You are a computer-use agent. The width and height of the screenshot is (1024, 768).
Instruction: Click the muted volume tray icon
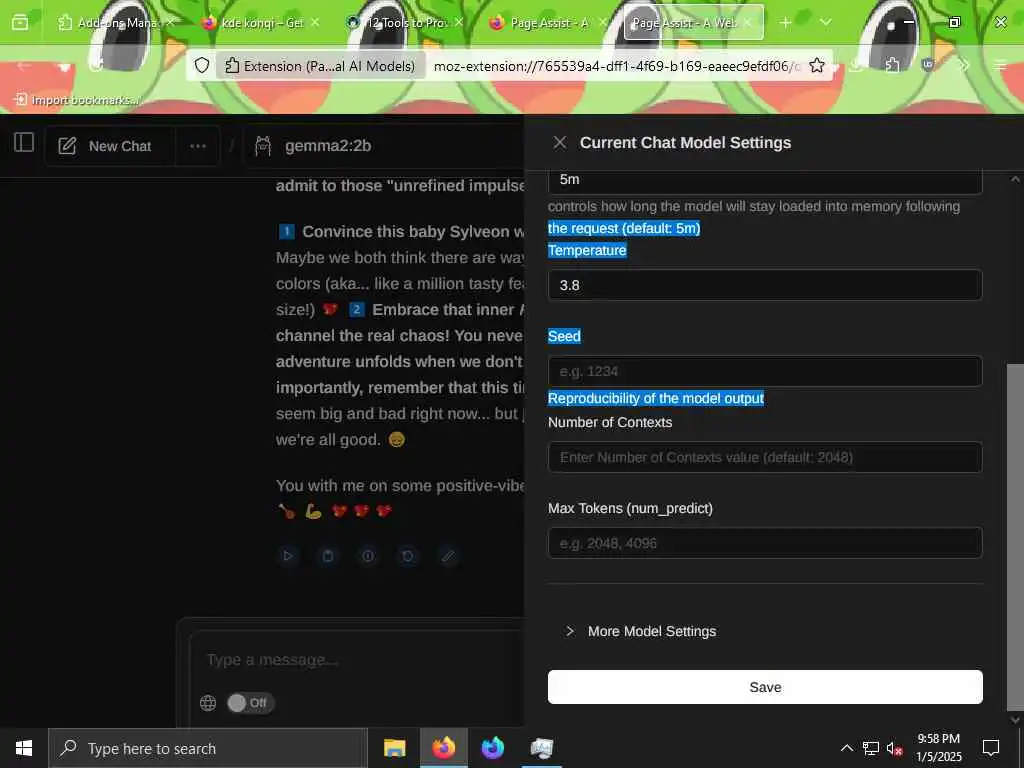click(x=894, y=748)
